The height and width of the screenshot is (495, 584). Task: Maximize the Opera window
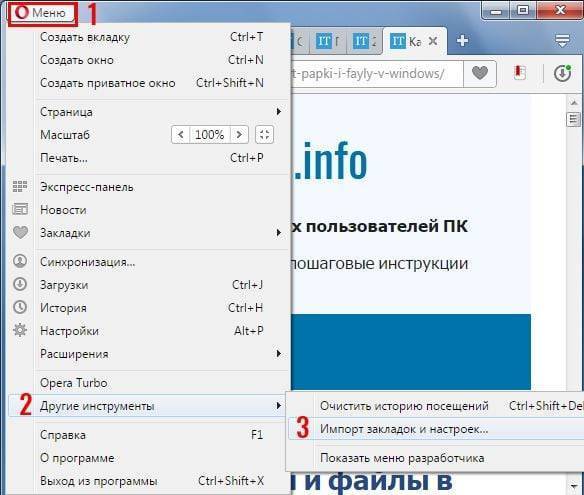point(523,10)
